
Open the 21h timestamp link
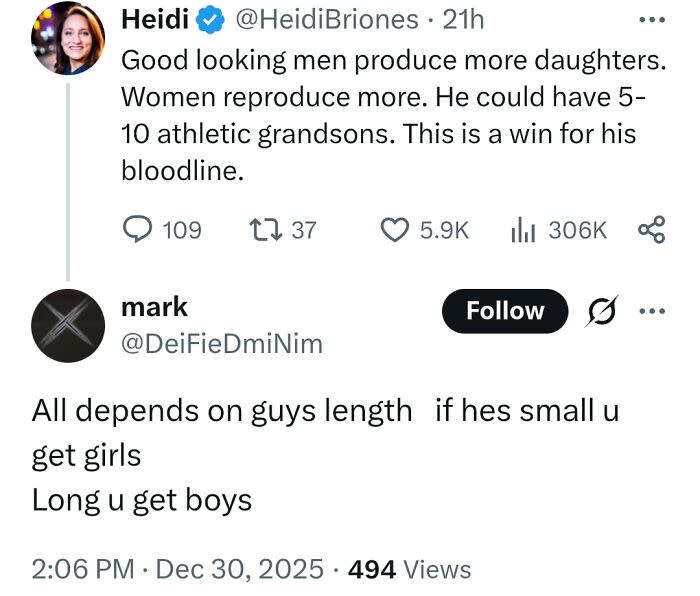click(x=463, y=18)
